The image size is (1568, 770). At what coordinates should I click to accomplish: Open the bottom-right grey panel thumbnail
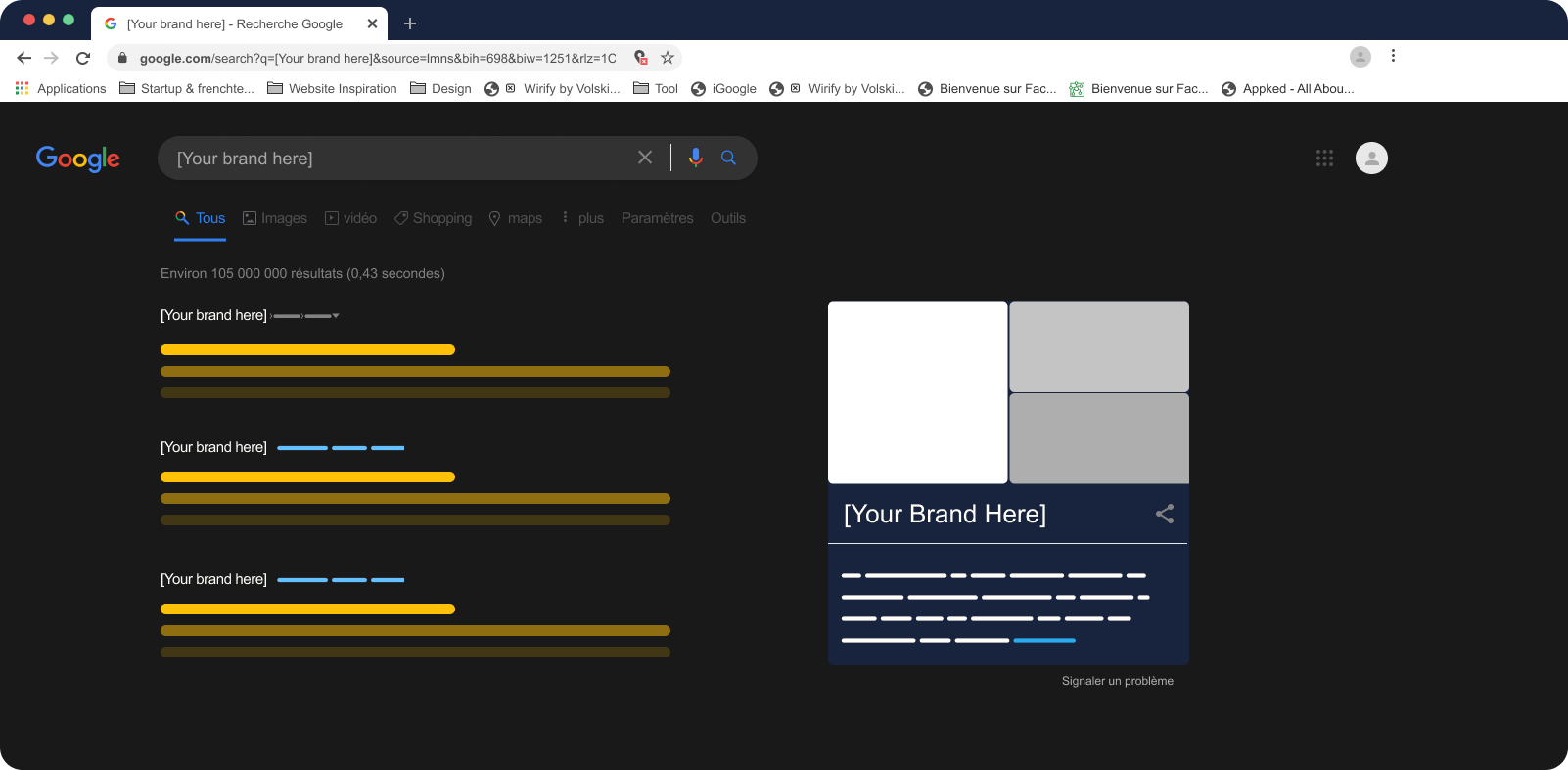[1099, 438]
